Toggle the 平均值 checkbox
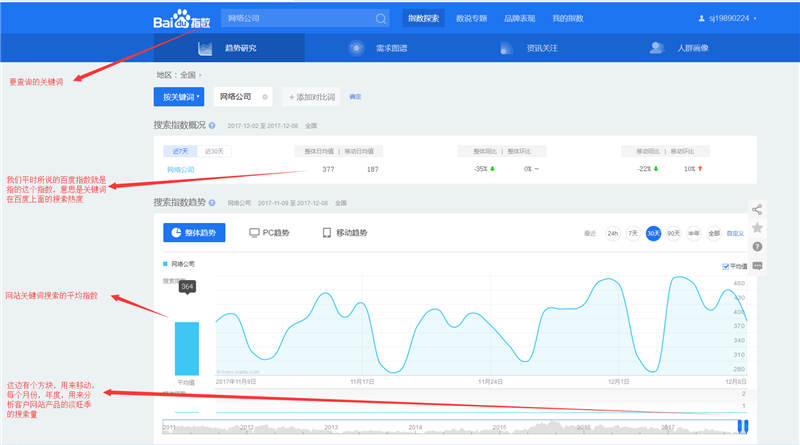The image size is (800, 445). [725, 266]
